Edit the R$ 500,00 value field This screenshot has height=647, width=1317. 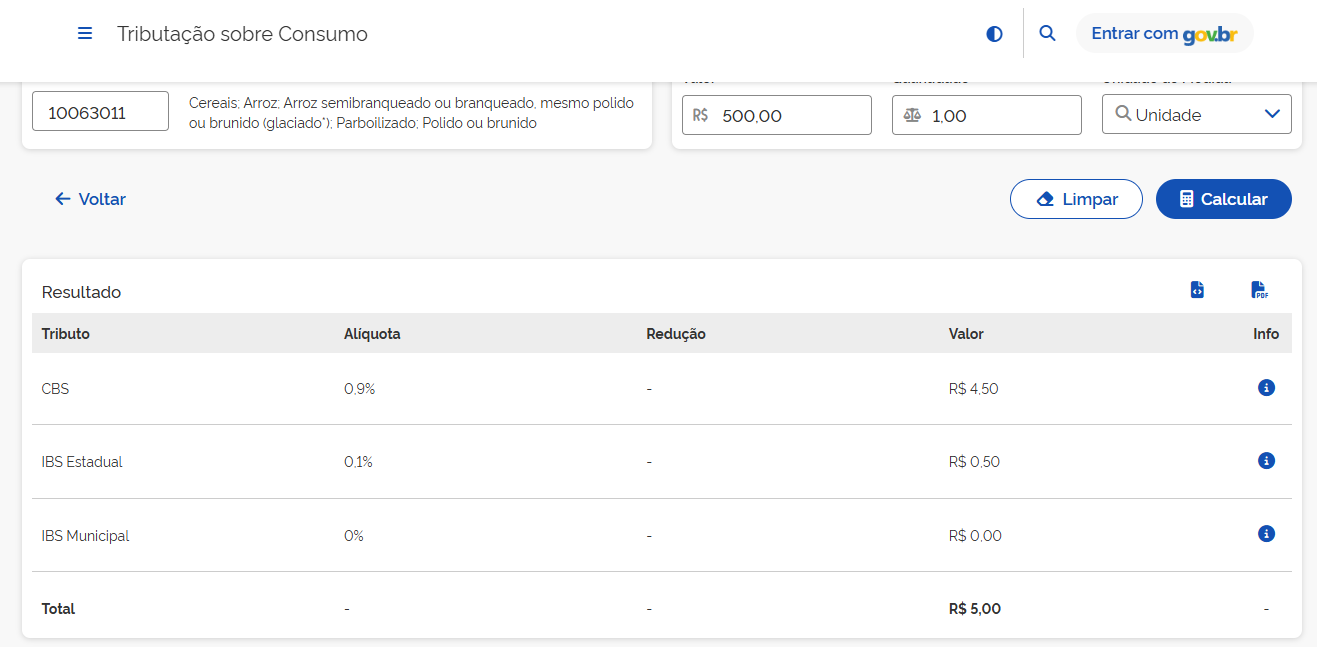point(777,115)
